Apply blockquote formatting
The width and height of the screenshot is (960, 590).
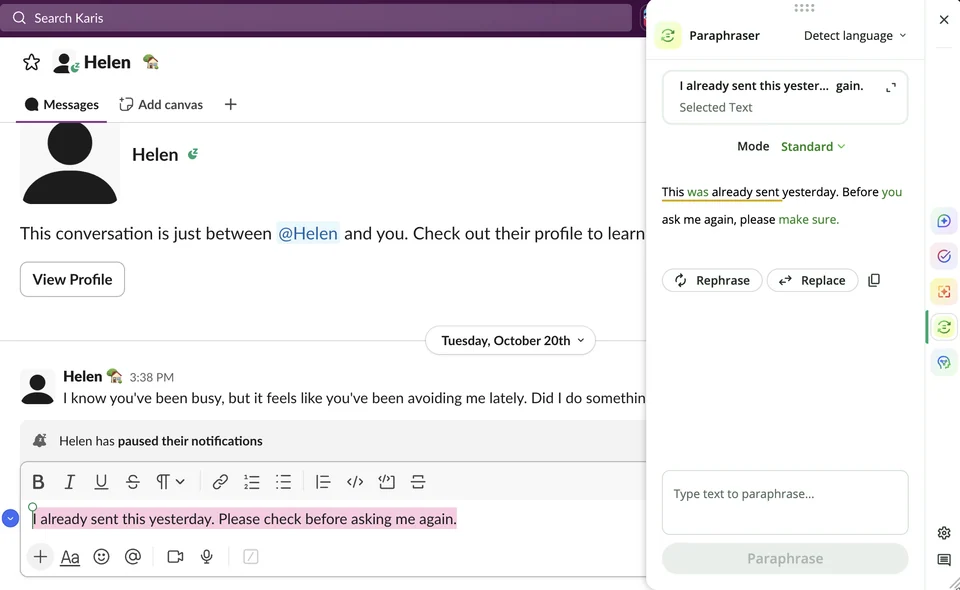point(323,482)
